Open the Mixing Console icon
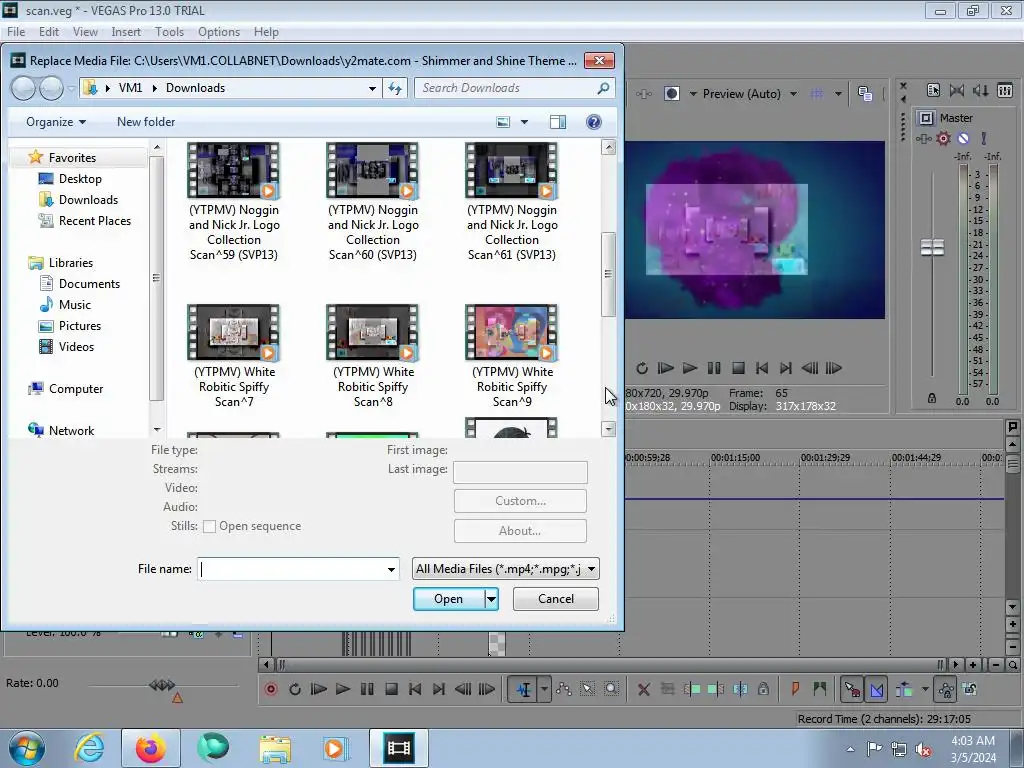 [x=1005, y=91]
